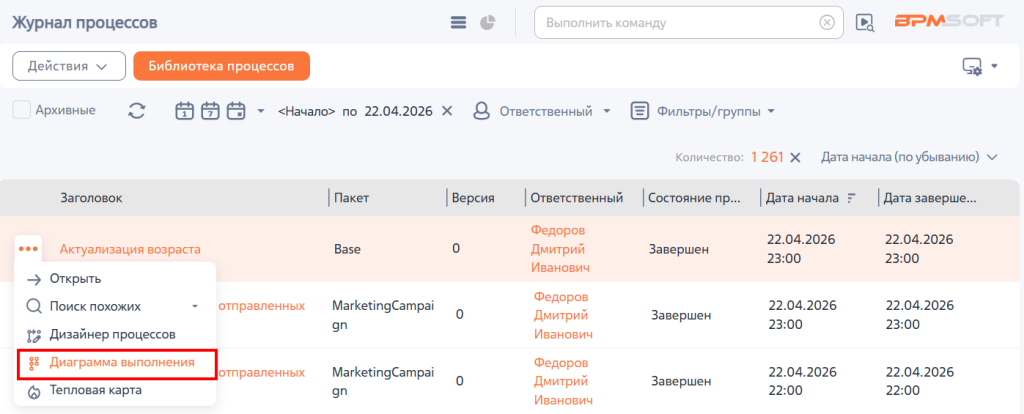
Task: Click Дата заверше... column header
Action: (930, 198)
